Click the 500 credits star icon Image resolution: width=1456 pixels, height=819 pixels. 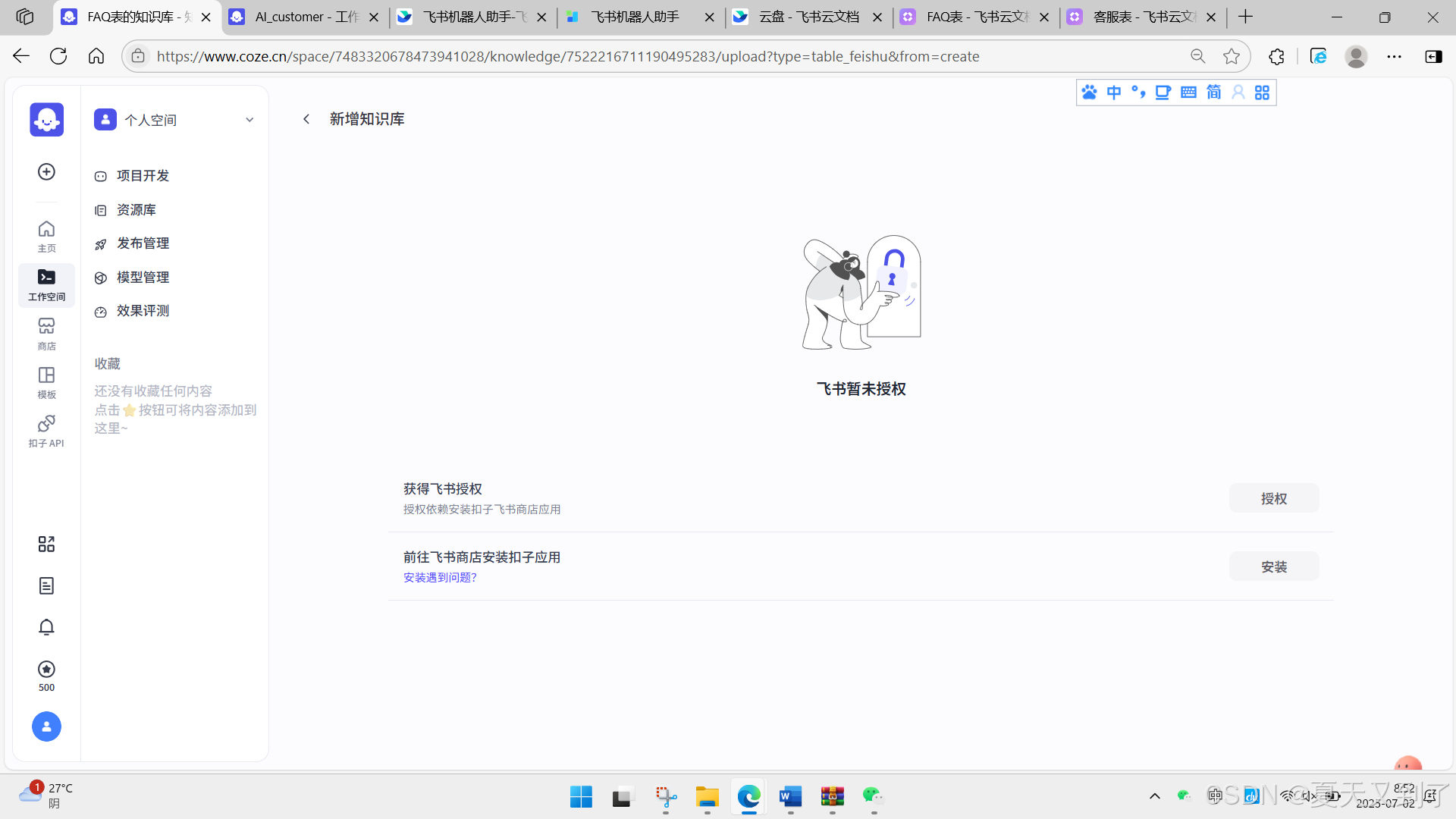click(x=46, y=670)
